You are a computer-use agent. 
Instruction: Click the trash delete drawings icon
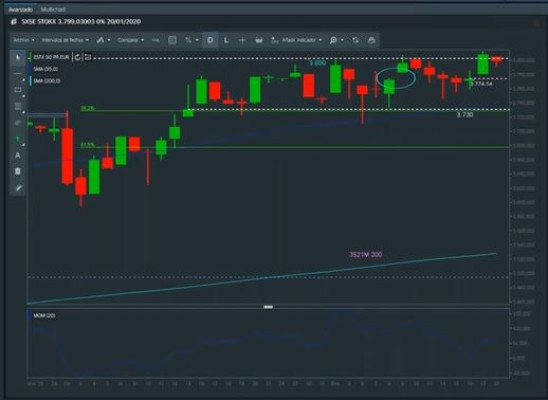point(18,171)
